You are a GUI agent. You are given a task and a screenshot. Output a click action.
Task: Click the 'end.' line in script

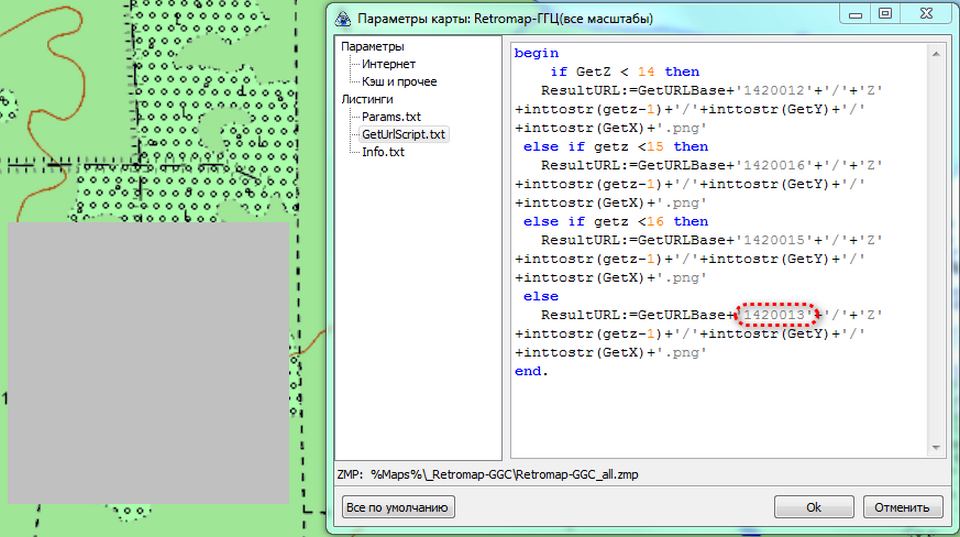point(531,371)
